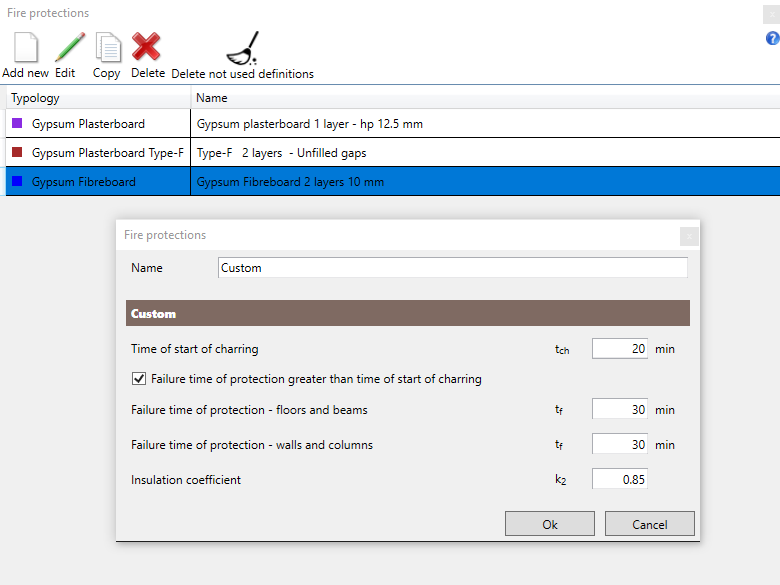
Task: Select the 'Gypsum Plasterboard Type-F' typology row
Action: coord(98,152)
